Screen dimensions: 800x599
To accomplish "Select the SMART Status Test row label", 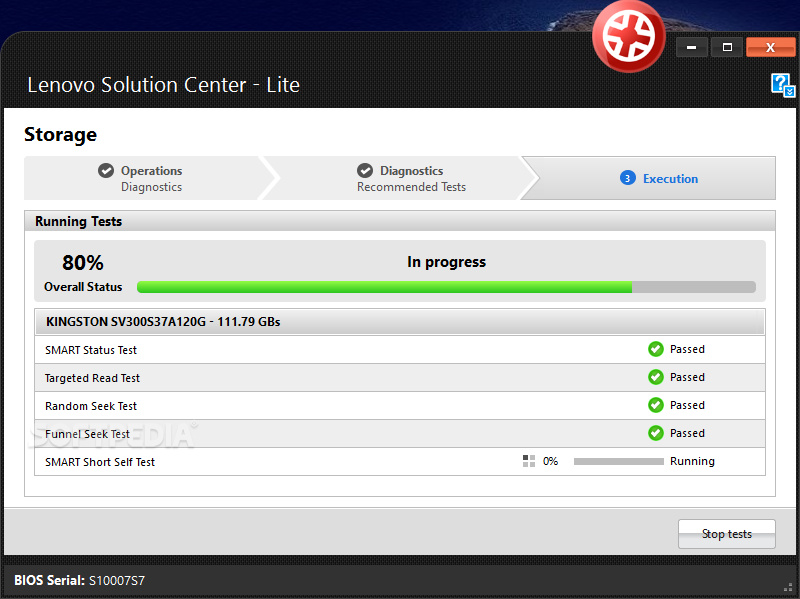I will tap(91, 350).
